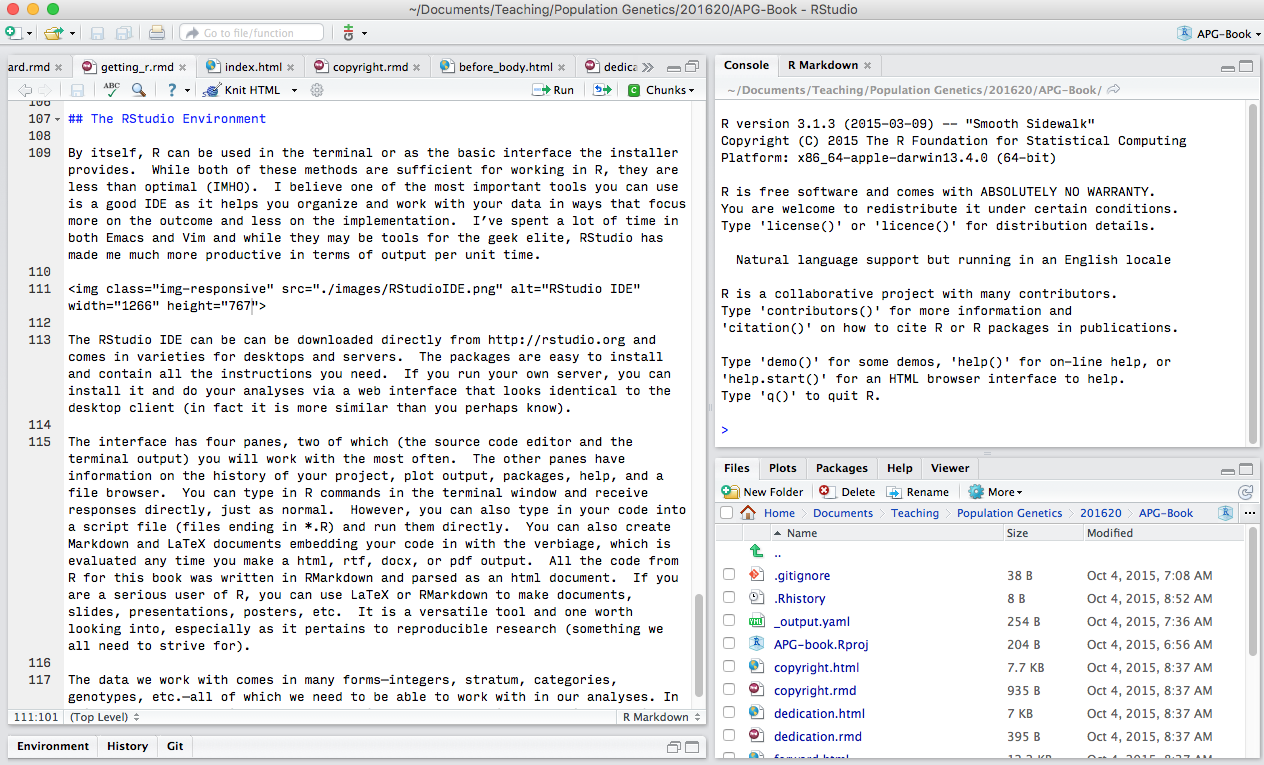Go back to previous source location arrow
Screen dimensions: 1264x765
pos(25,90)
